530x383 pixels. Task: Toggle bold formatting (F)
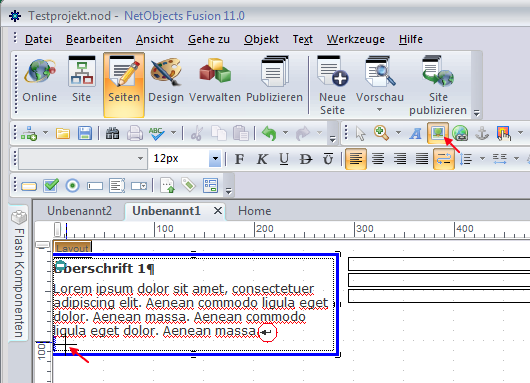[239, 159]
